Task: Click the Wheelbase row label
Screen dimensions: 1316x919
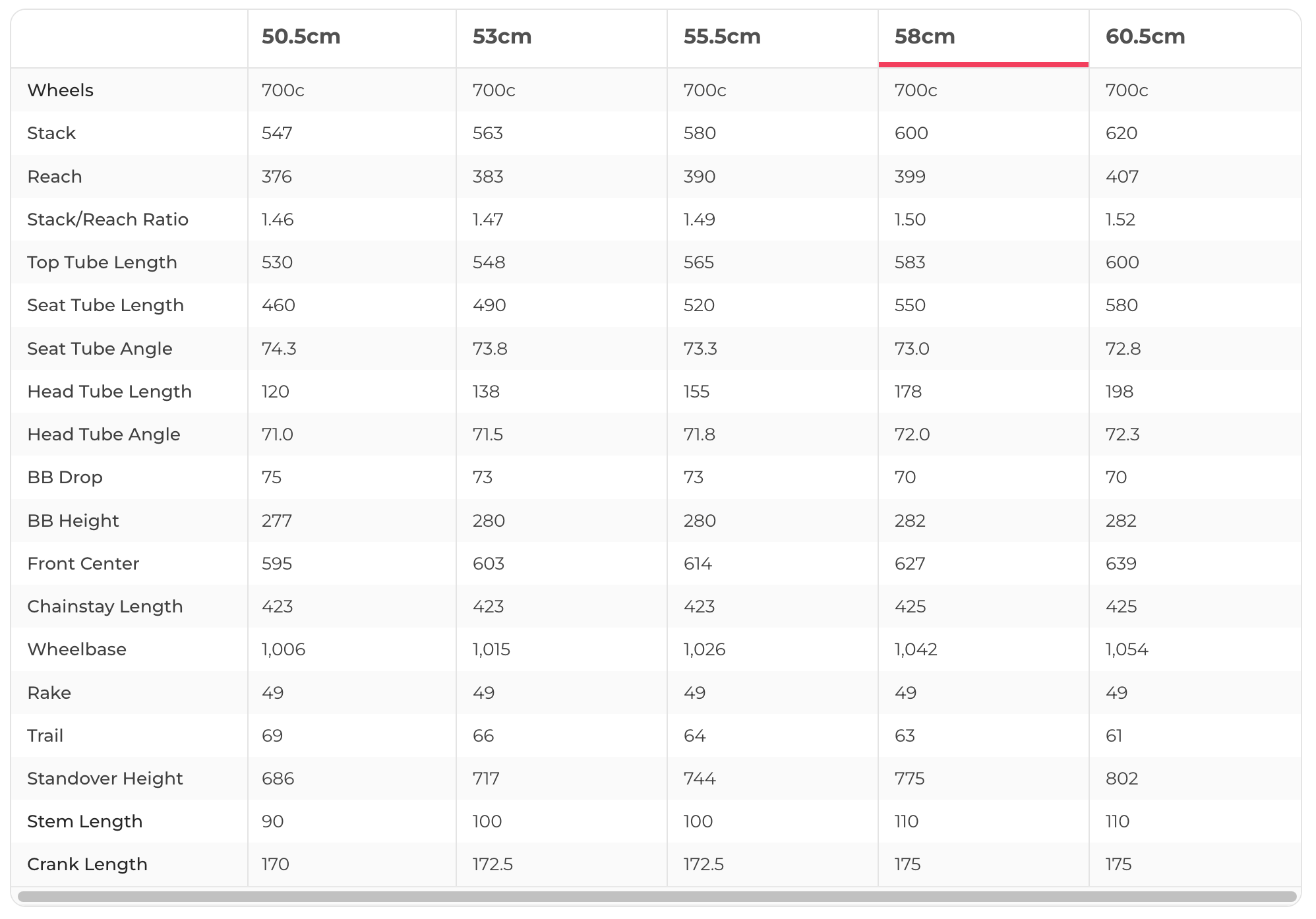Action: [76, 649]
